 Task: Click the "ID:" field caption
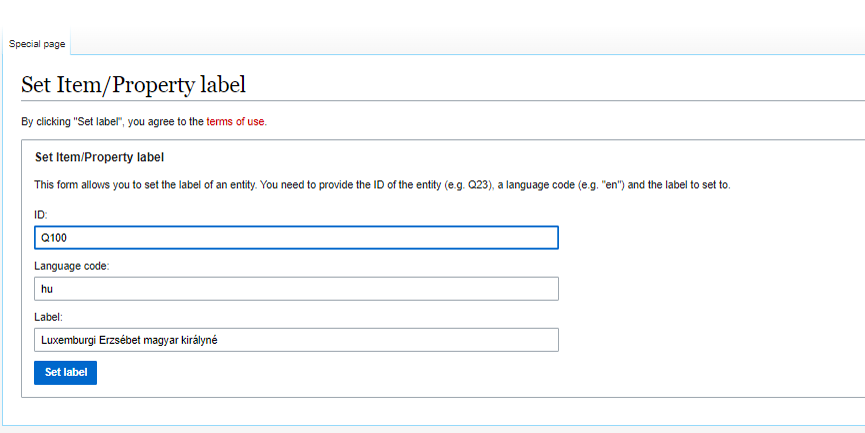pos(41,215)
